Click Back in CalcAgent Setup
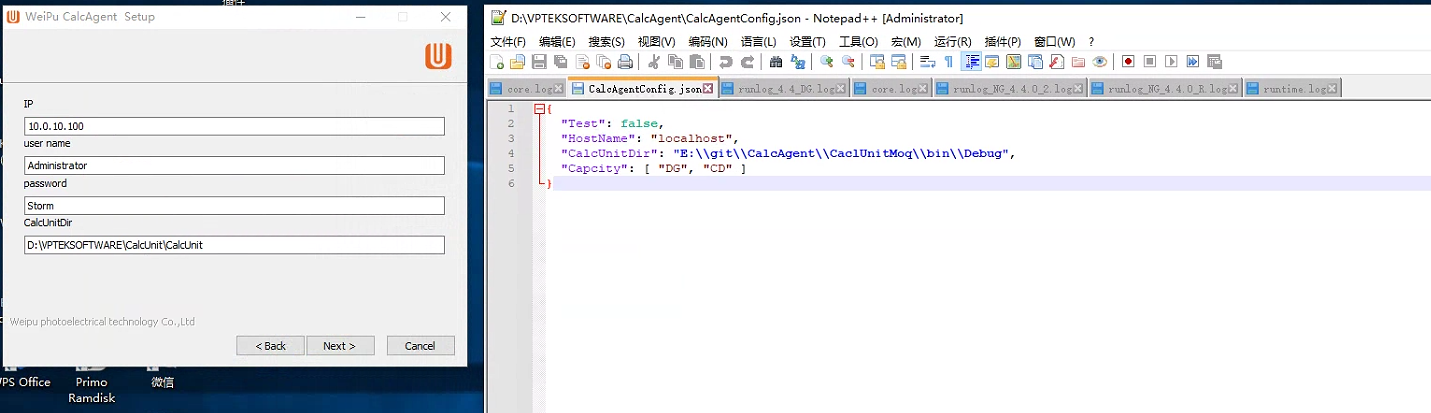The image size is (1431, 413). (x=270, y=345)
